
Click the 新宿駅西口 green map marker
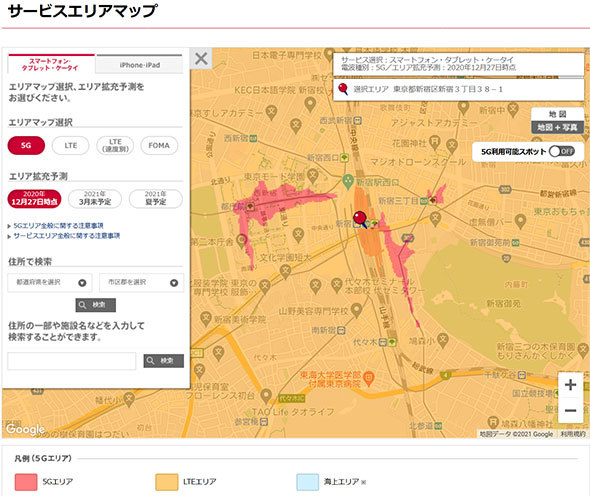point(348,181)
